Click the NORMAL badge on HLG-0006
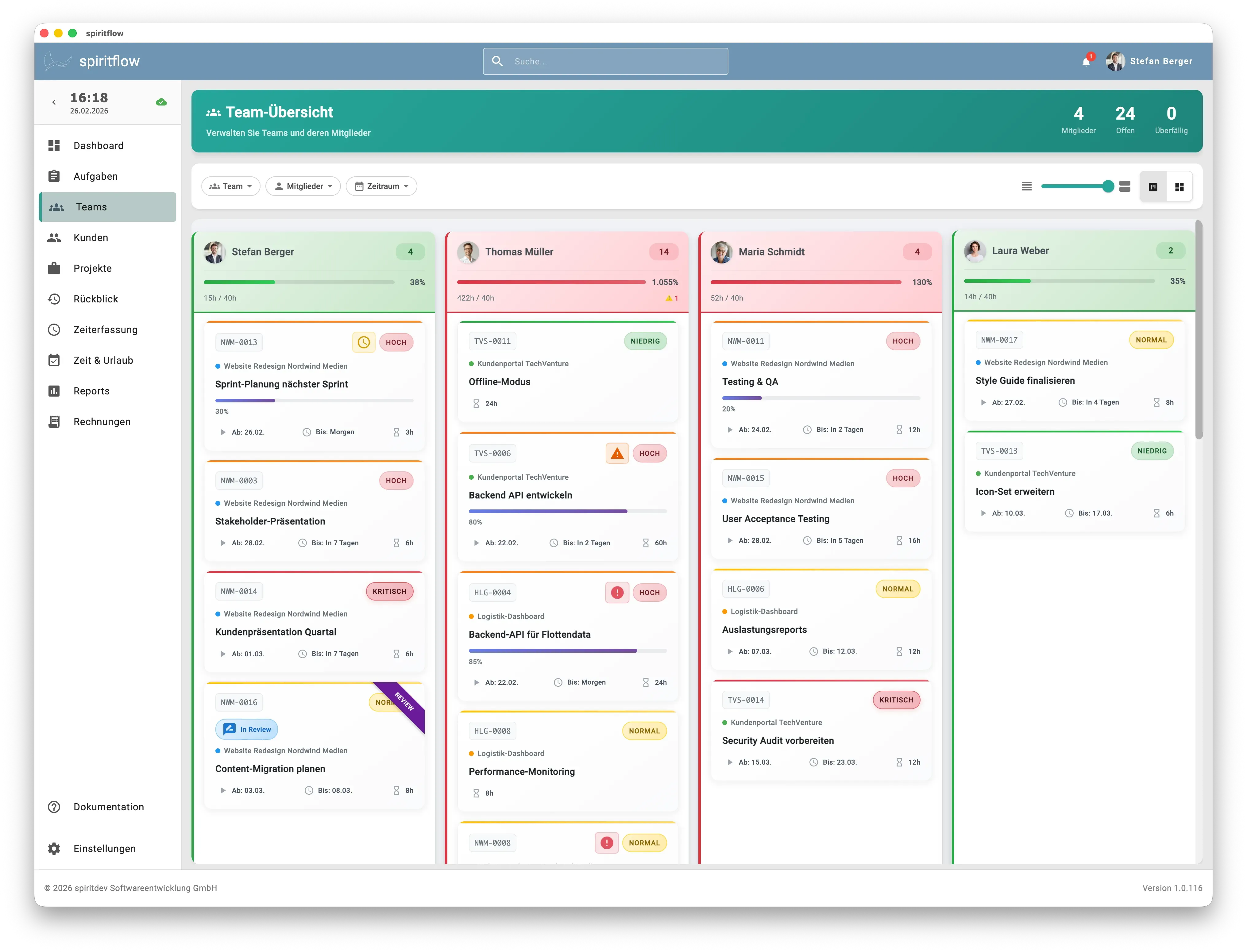1247x952 pixels. [898, 589]
